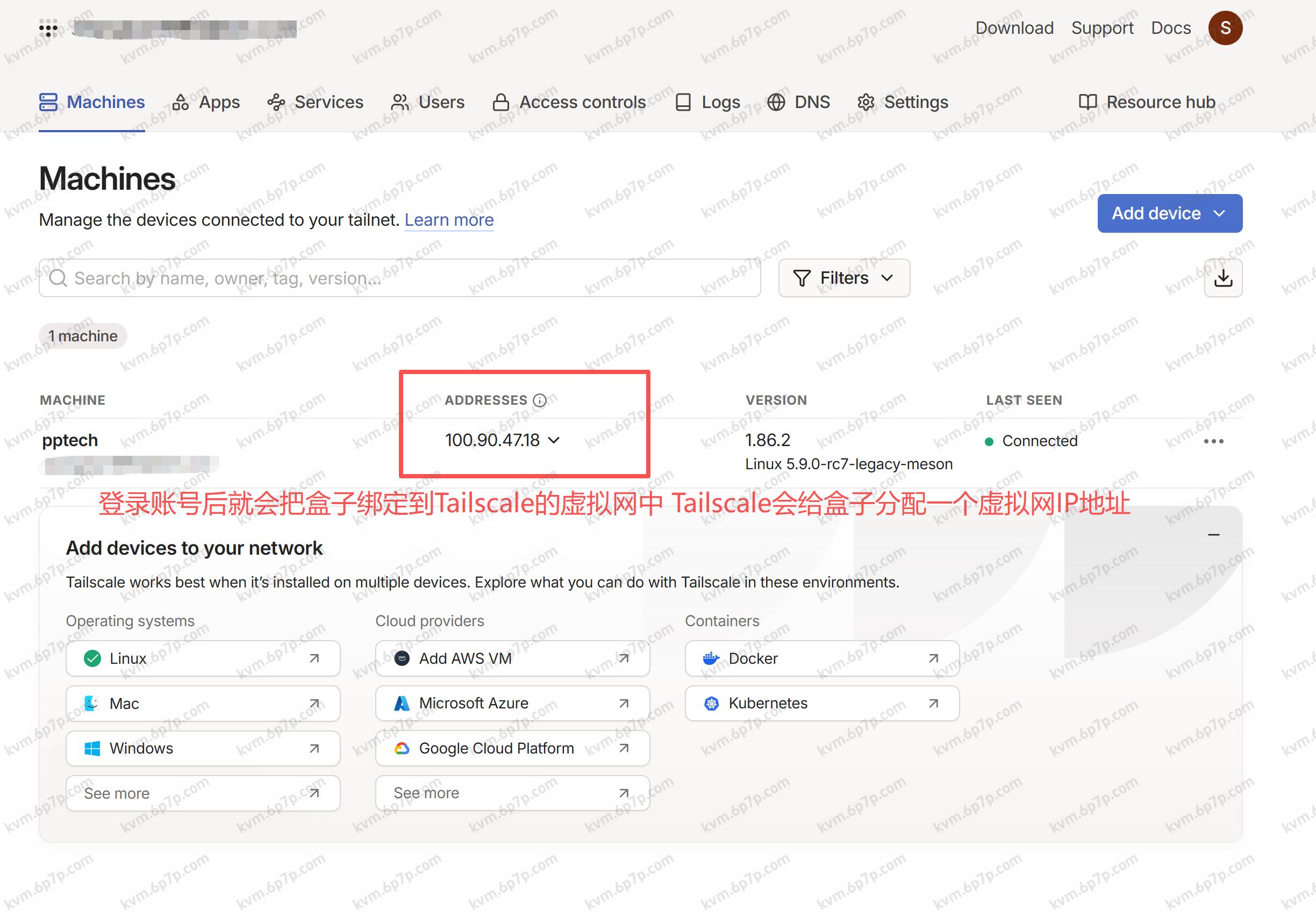
Task: Click the Windows operating system option
Action: [x=202, y=748]
